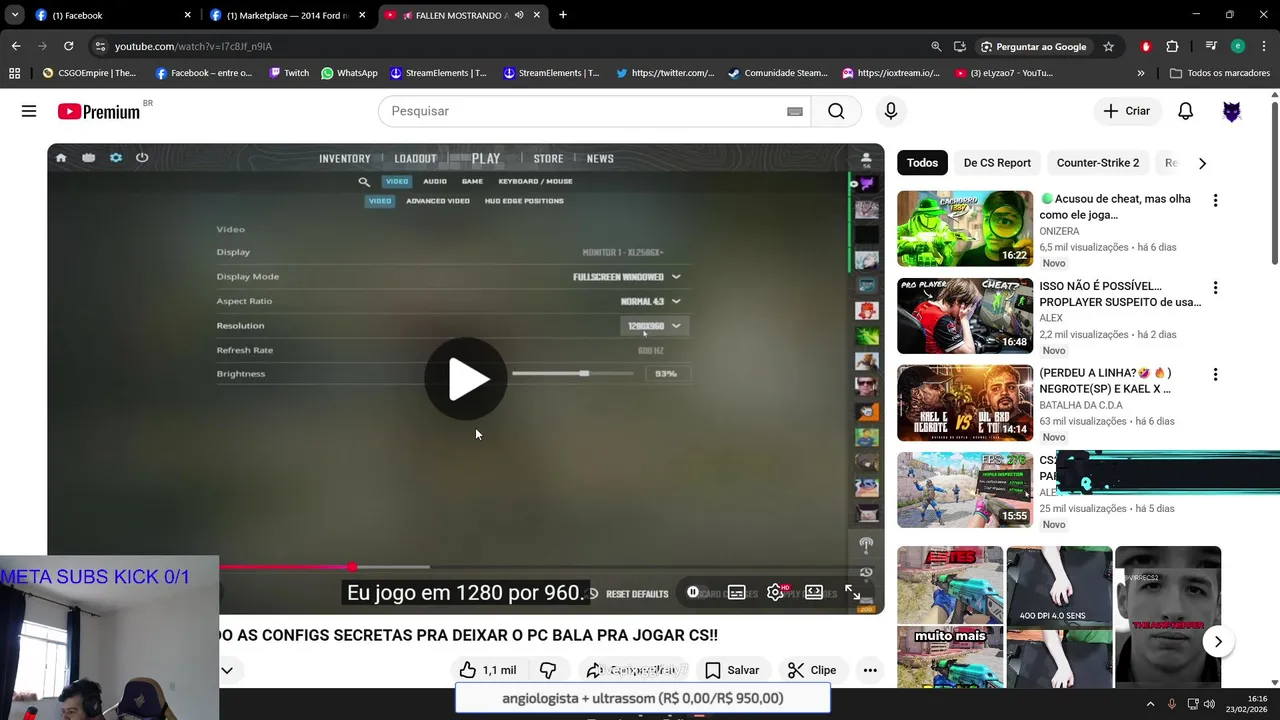Go back to previous page
This screenshot has height=720, width=1280.
pyautogui.click(x=16, y=46)
